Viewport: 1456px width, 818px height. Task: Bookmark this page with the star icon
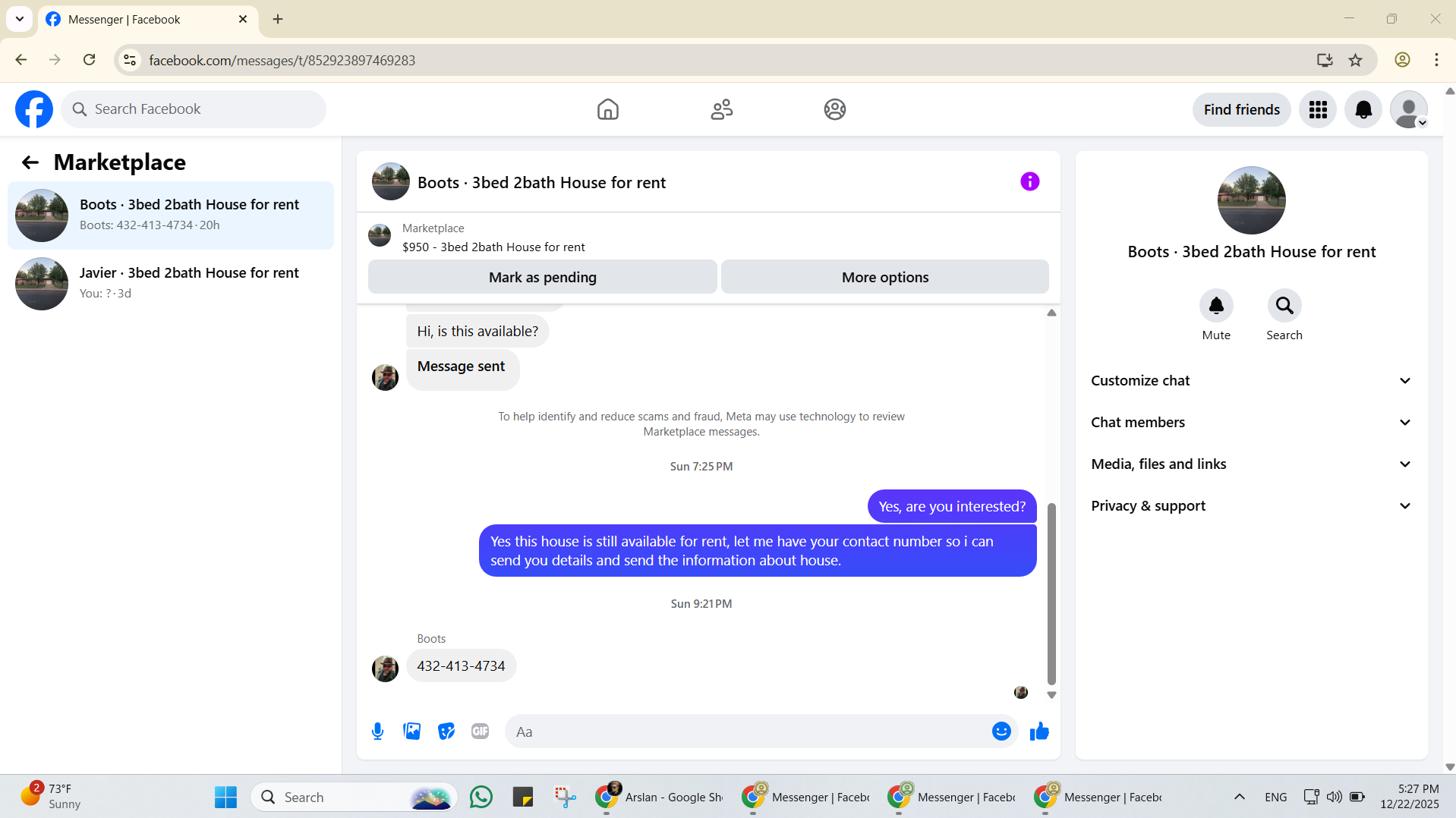click(1355, 60)
